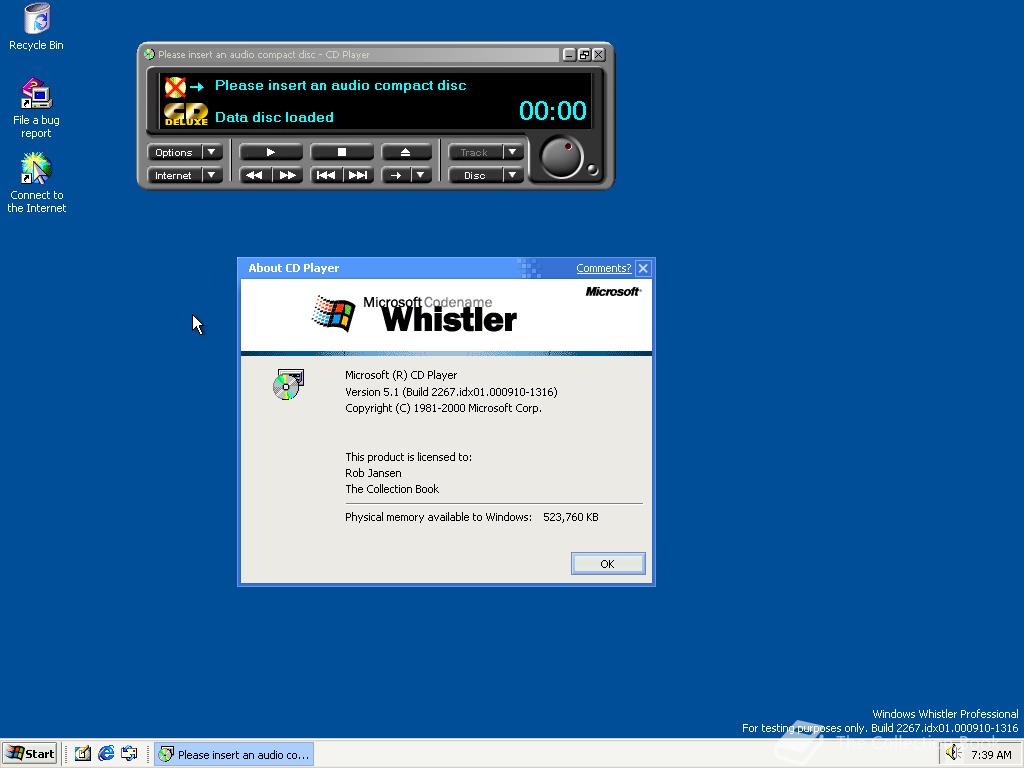Click the 7:39 AM clock

pos(991,755)
